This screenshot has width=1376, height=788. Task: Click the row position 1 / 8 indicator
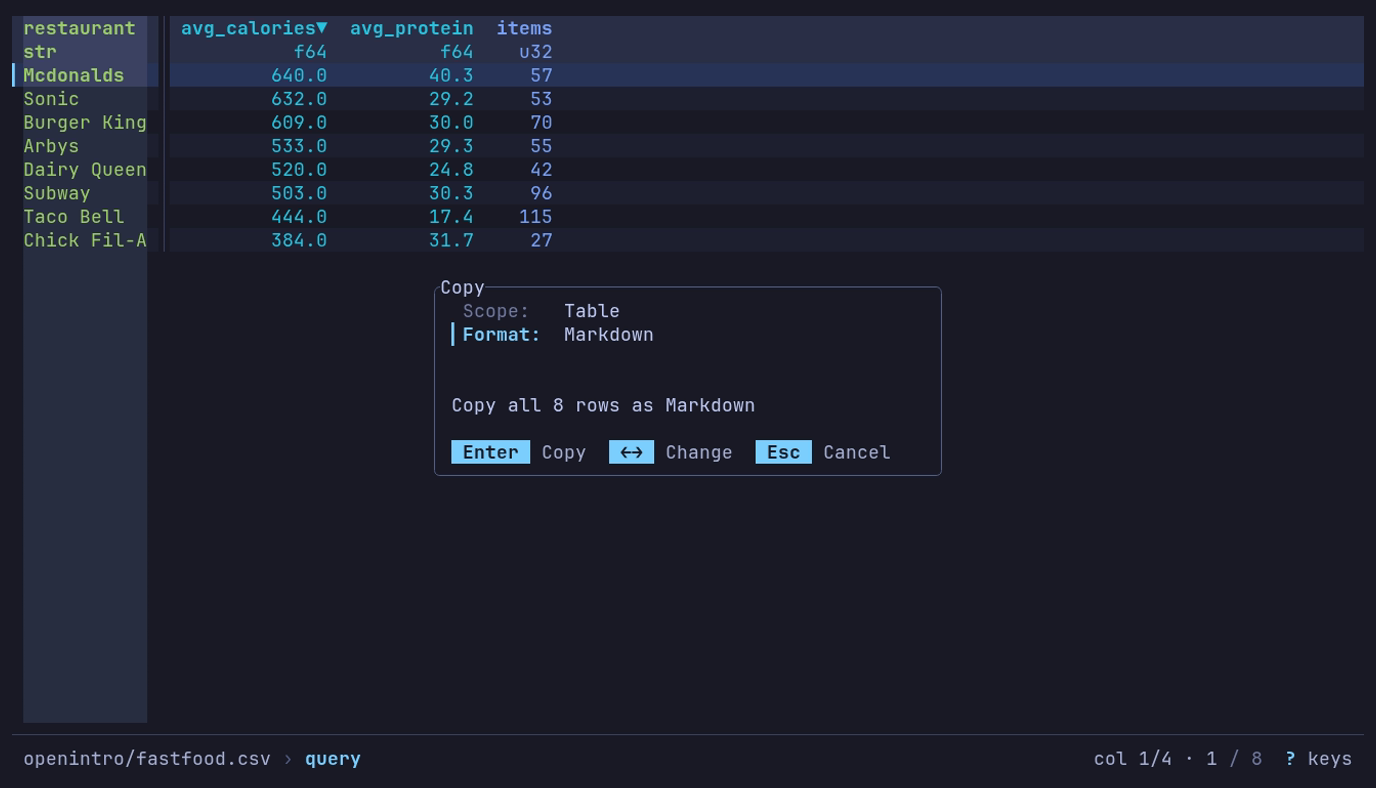1234,759
